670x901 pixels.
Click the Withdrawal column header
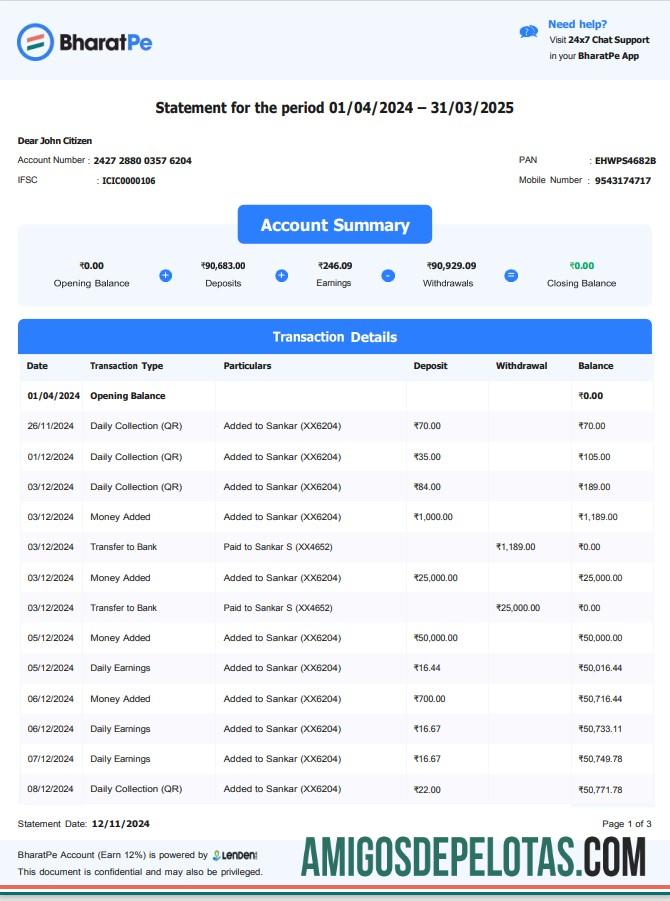(x=521, y=366)
